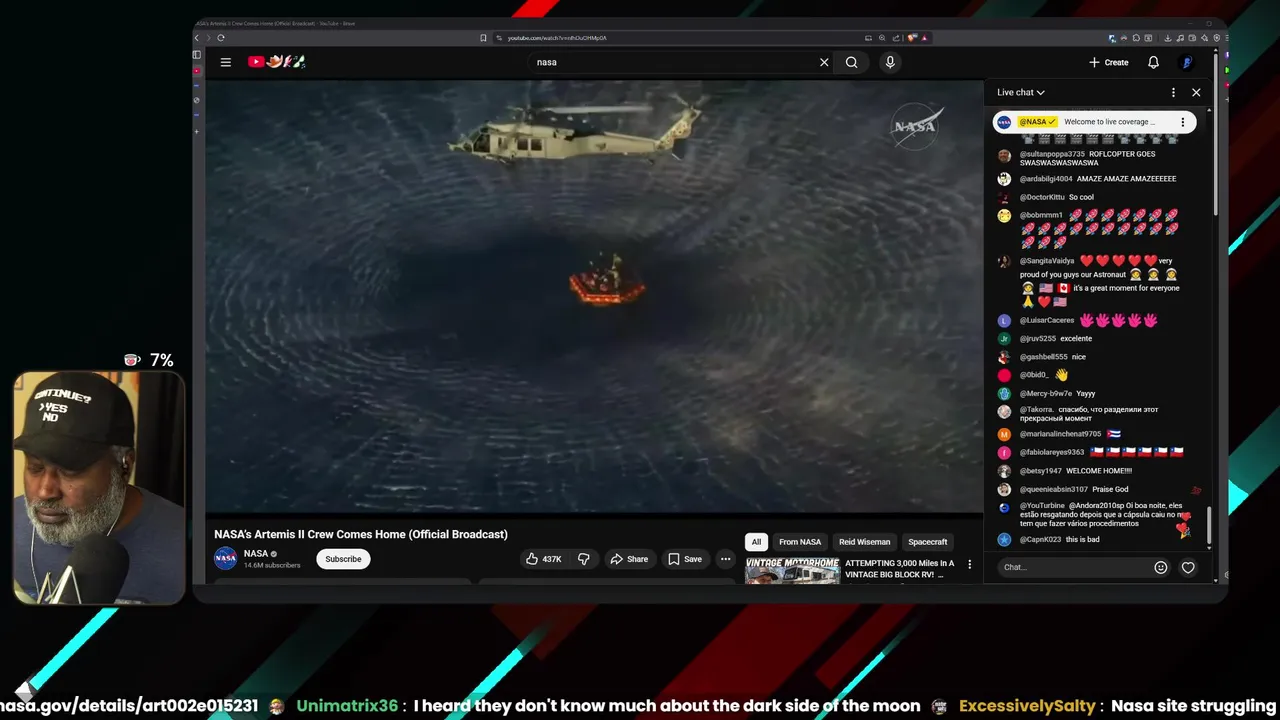Clear the 'nasa' search text

coord(824,62)
